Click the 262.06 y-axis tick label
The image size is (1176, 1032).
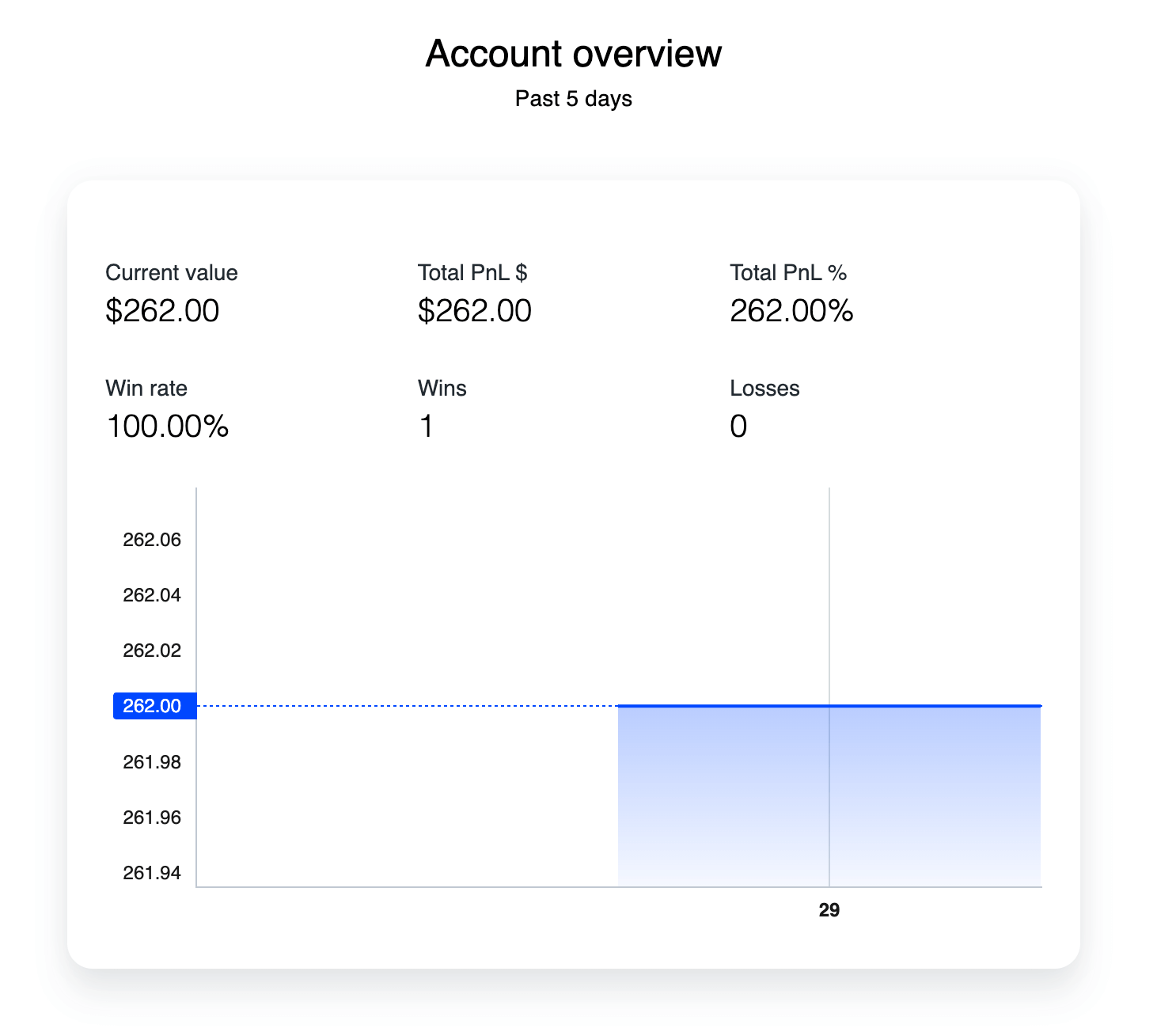pyautogui.click(x=152, y=540)
